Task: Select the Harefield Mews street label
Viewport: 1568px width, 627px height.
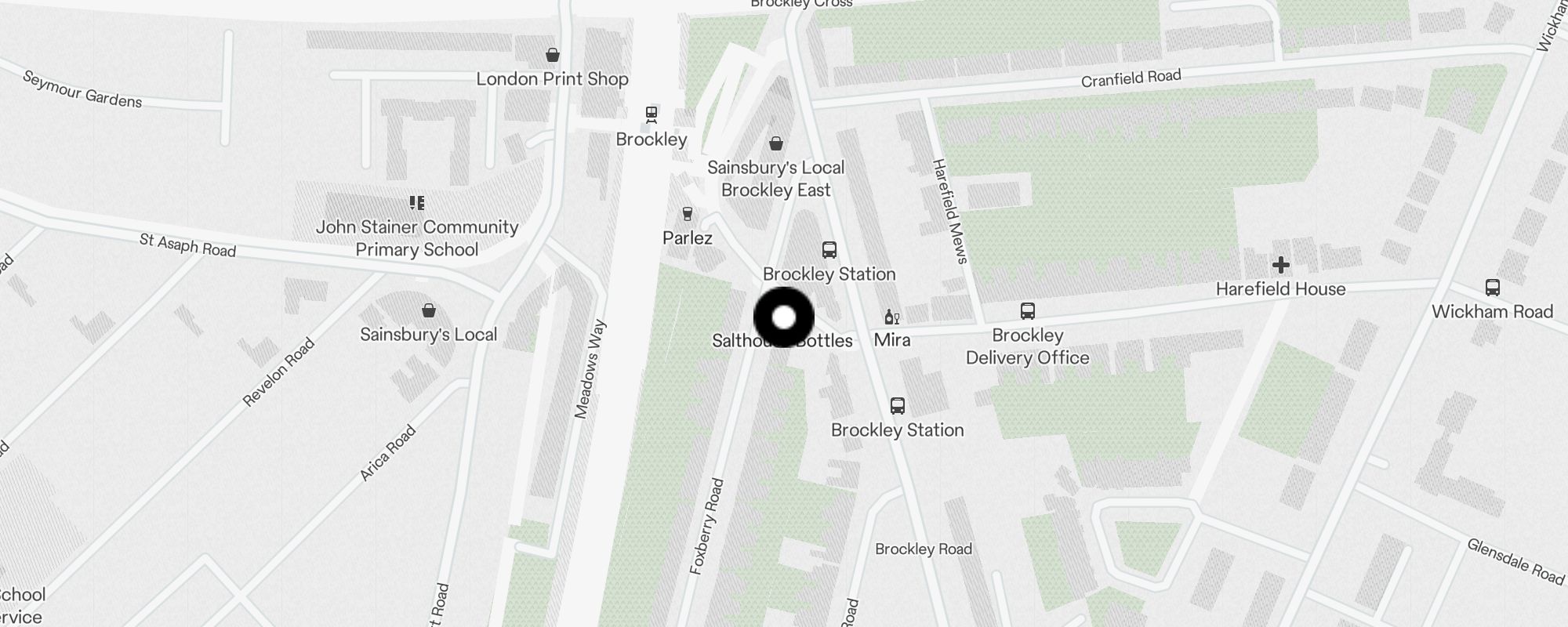Action: tap(950, 211)
